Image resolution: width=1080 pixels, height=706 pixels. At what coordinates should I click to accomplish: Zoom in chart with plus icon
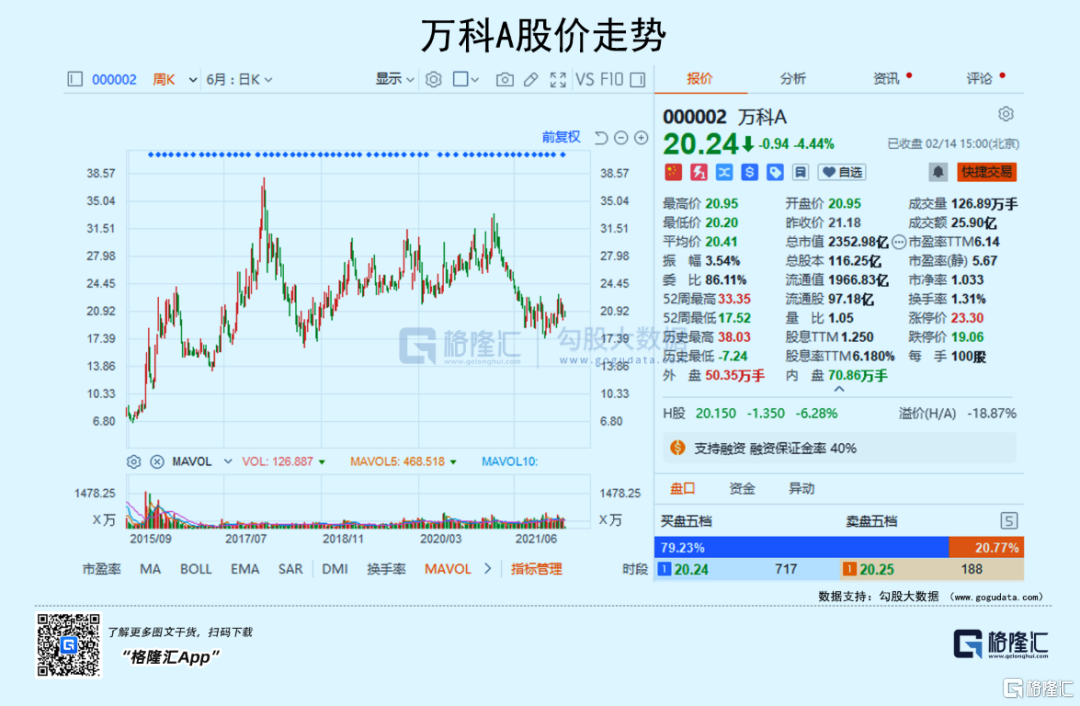641,138
